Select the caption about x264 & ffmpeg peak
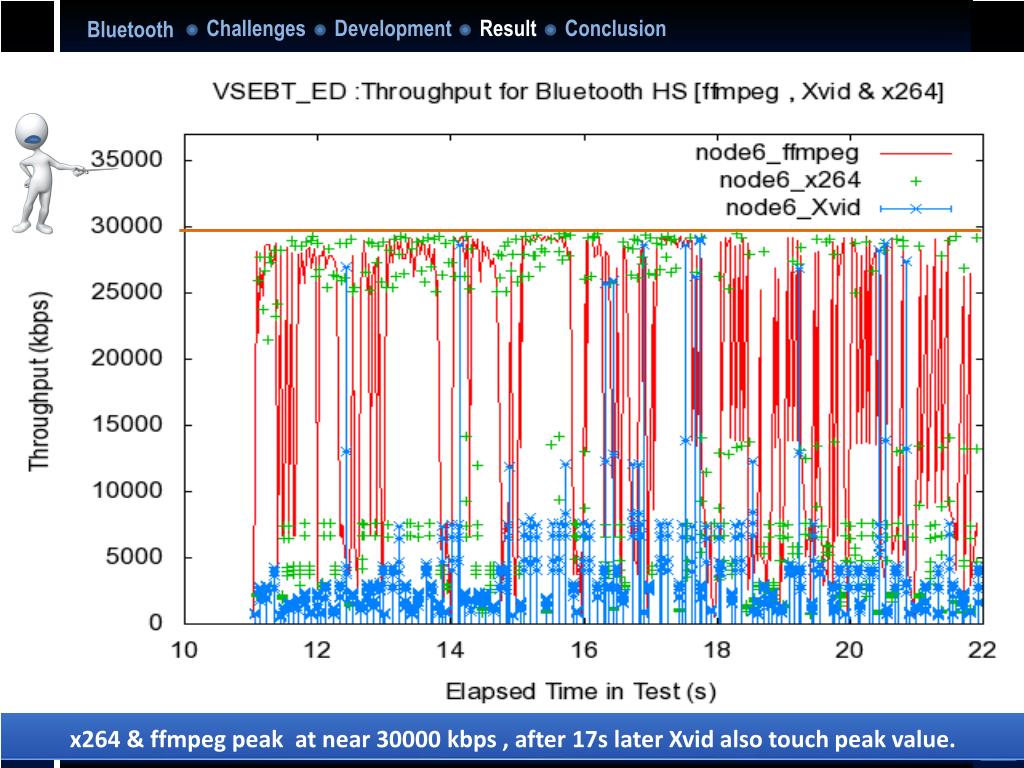This screenshot has height=768, width=1024. click(513, 739)
